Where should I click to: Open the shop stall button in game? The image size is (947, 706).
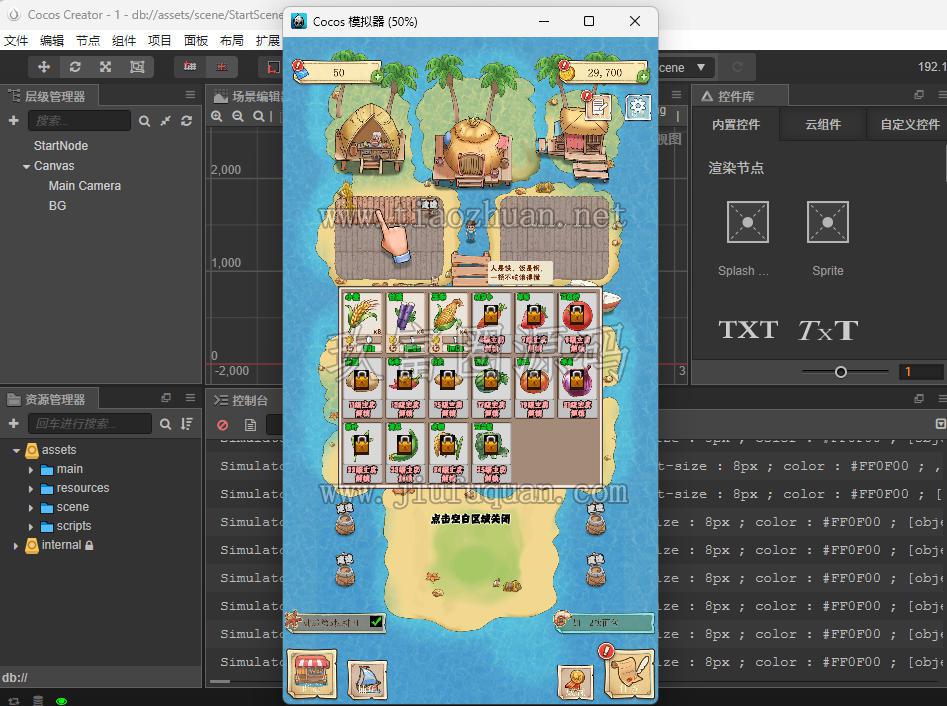(312, 673)
